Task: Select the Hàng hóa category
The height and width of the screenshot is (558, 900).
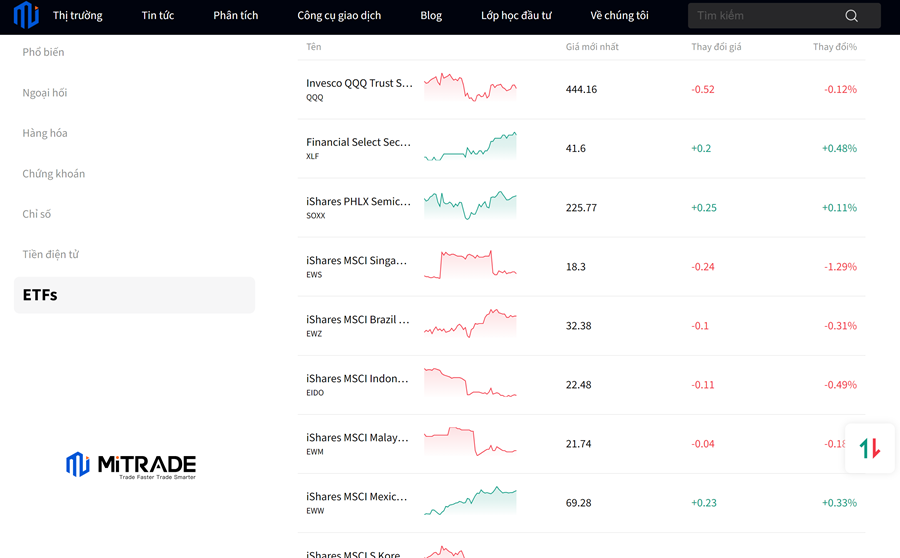Action: (x=45, y=133)
